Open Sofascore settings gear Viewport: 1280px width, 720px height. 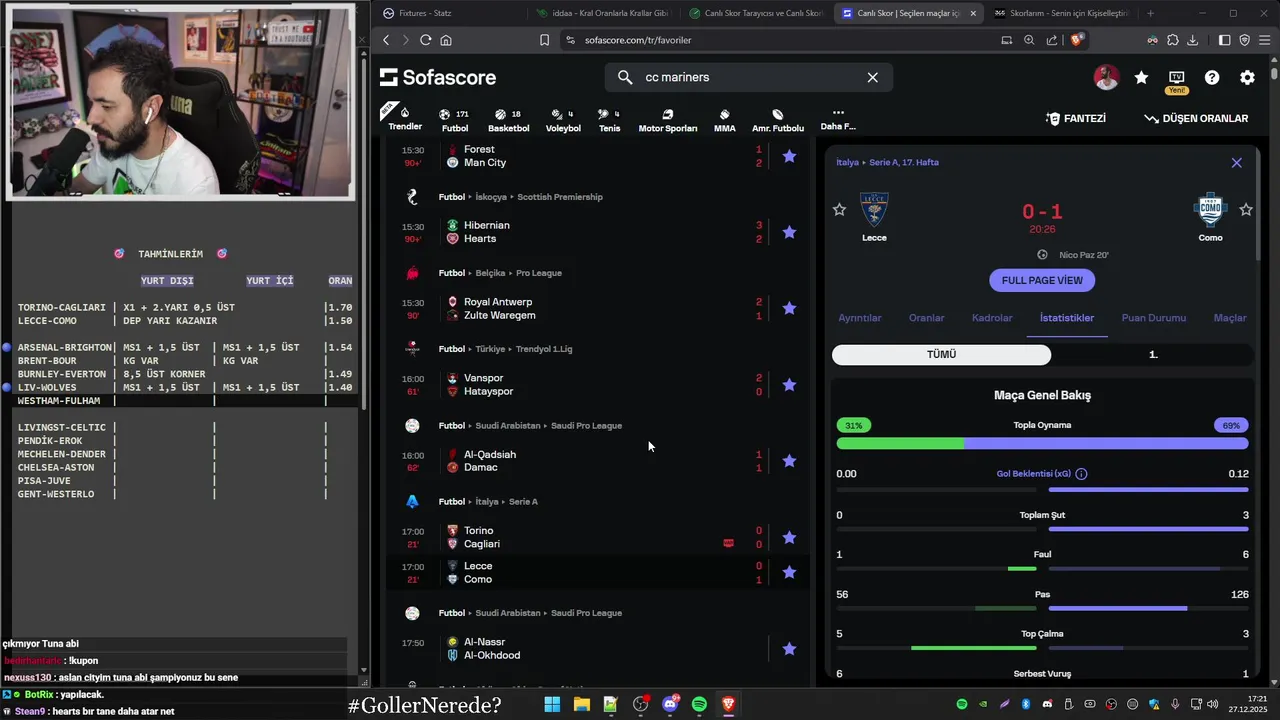[x=1247, y=77]
